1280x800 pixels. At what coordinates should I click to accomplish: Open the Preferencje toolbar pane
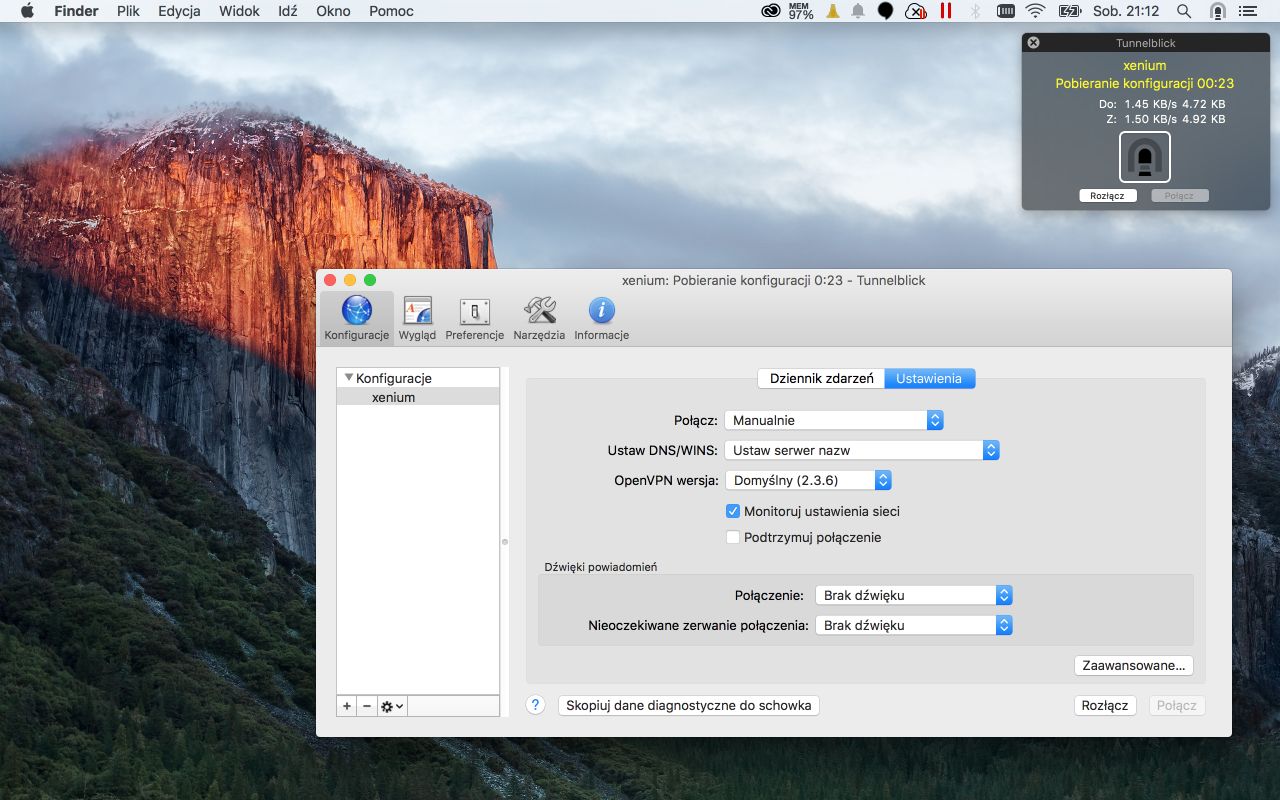click(474, 318)
